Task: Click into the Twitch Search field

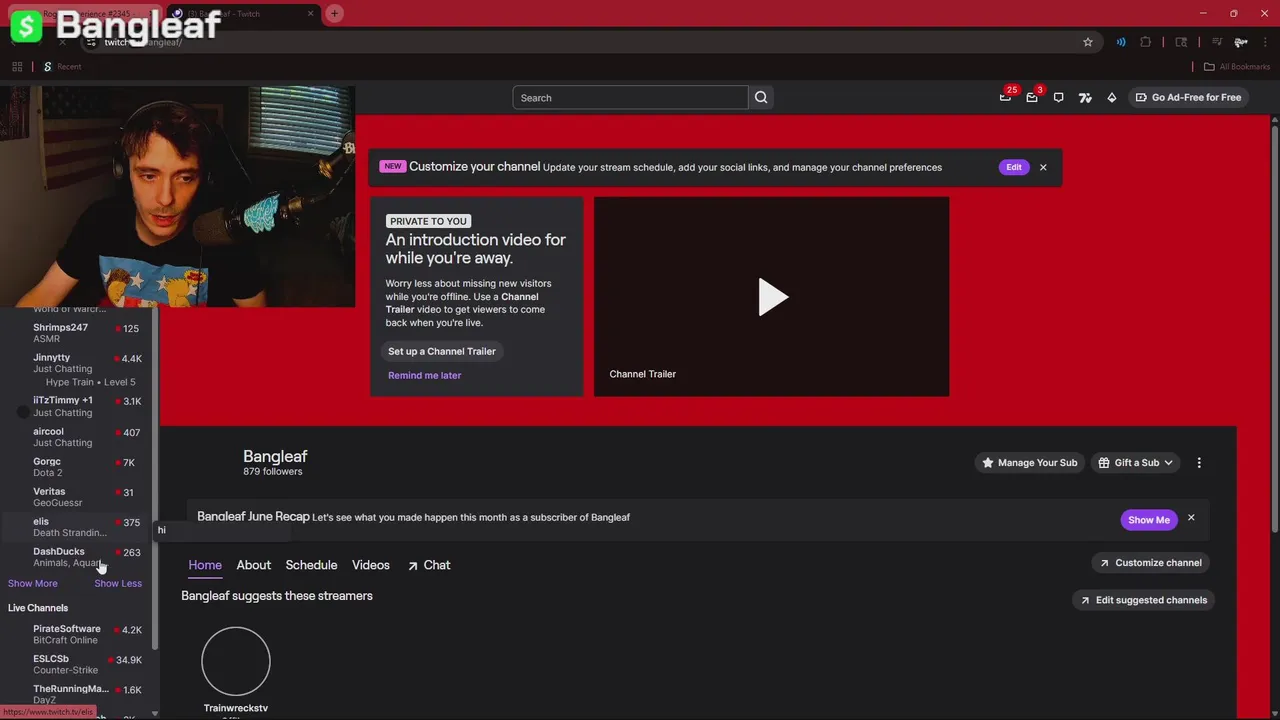Action: tap(630, 97)
